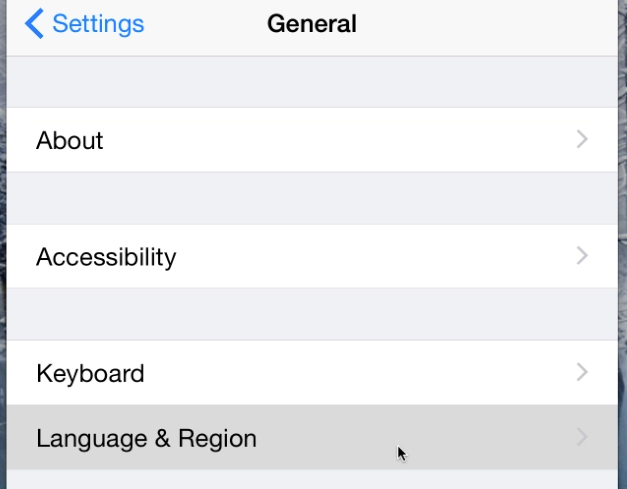
Task: Click desktop wallpaper strip at right window edge
Action: tap(623, 244)
